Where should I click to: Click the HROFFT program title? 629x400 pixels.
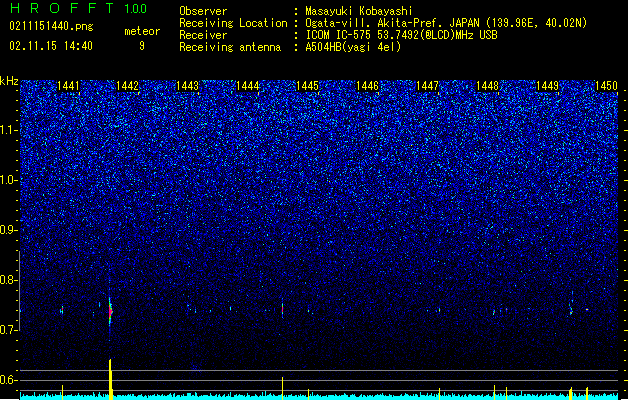tap(62, 8)
